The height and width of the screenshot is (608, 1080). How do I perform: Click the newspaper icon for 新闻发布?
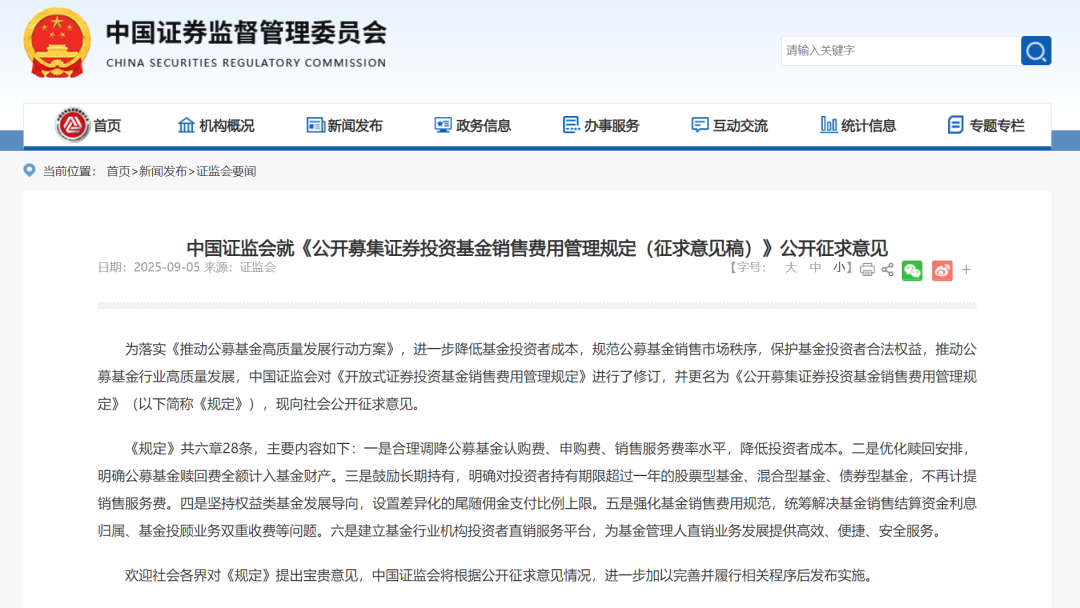315,125
